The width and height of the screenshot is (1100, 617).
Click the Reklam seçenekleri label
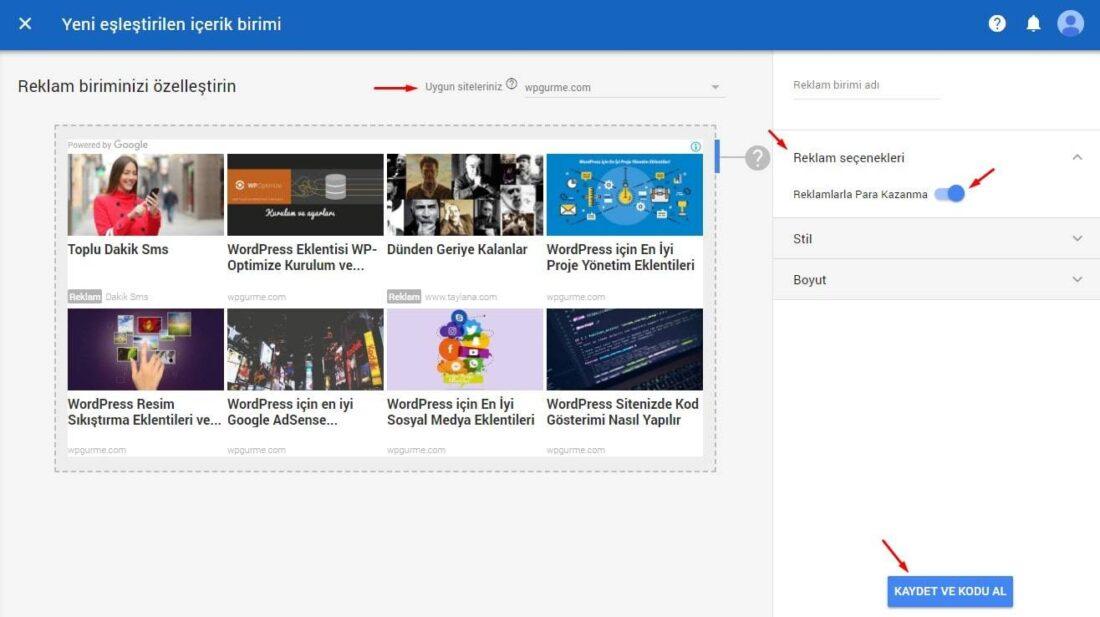[848, 158]
